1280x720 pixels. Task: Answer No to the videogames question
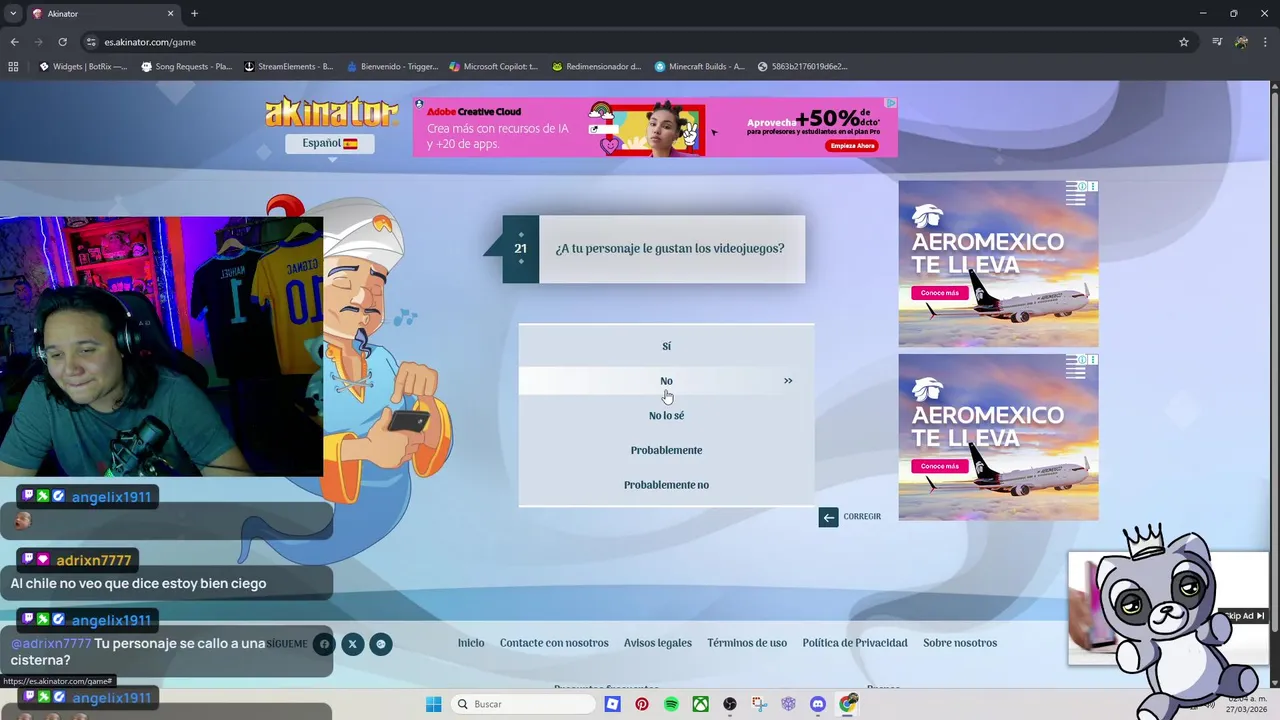[x=666, y=381]
